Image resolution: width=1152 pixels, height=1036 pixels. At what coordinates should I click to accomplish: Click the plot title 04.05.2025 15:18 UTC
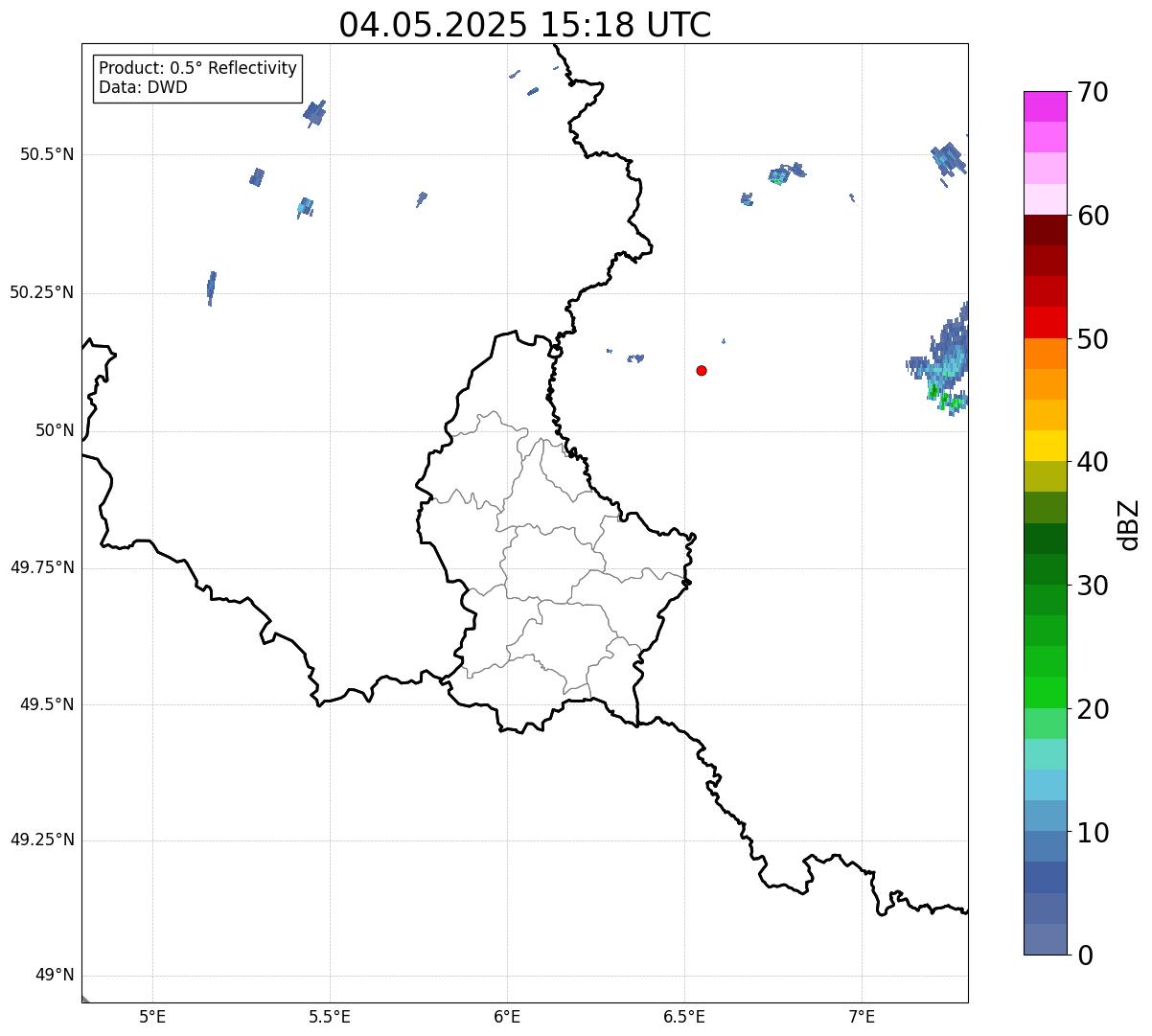[x=525, y=25]
